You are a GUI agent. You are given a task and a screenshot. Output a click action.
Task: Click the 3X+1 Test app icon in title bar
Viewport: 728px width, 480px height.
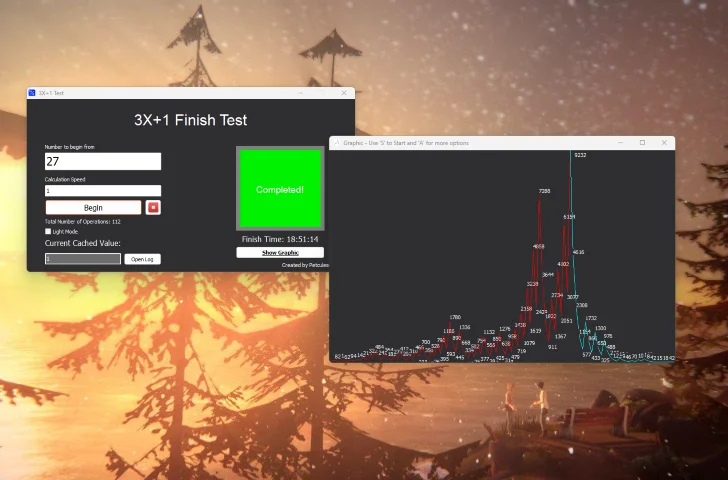32,93
